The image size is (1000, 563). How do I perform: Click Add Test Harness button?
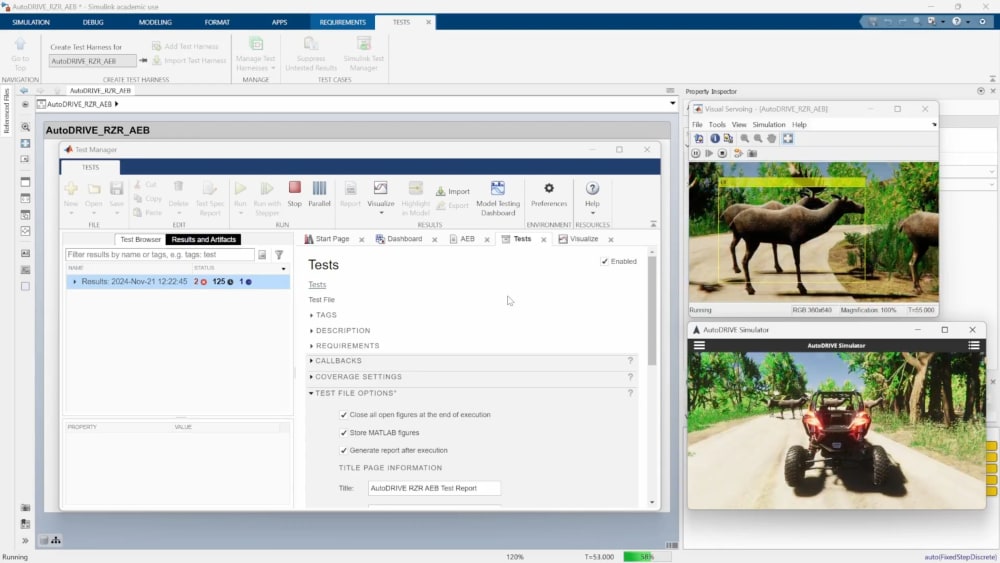[x=185, y=47]
